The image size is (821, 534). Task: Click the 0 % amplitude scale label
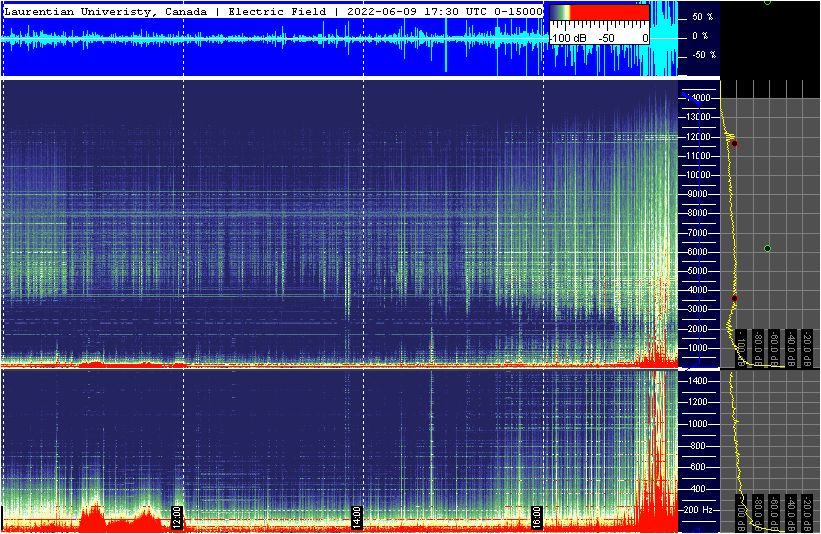point(702,36)
